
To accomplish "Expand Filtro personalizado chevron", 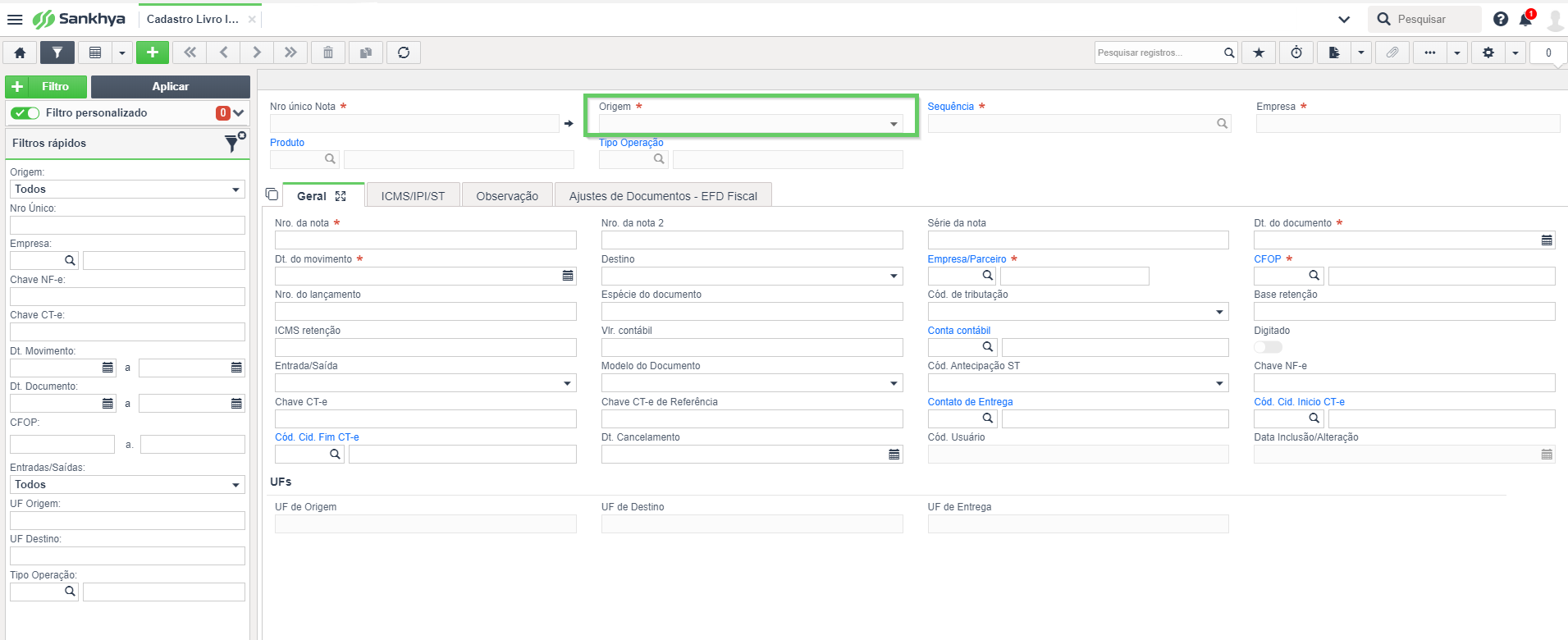I will (239, 113).
